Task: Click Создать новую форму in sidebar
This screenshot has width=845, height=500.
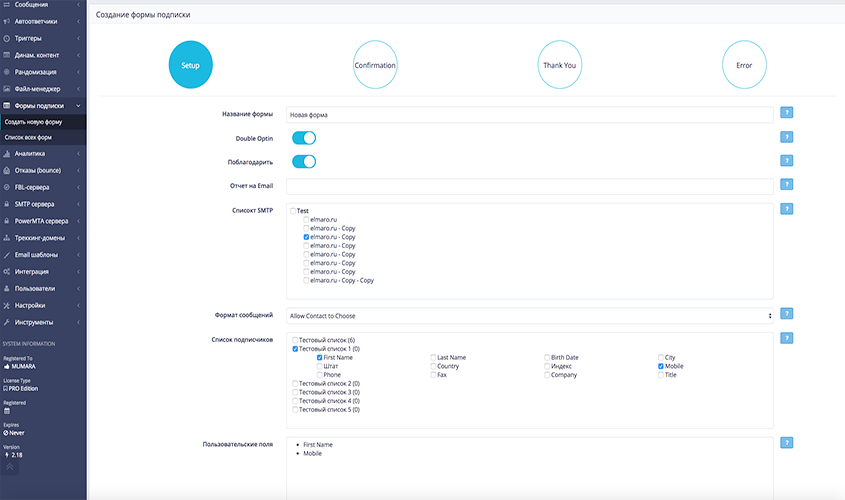Action: (x=33, y=122)
